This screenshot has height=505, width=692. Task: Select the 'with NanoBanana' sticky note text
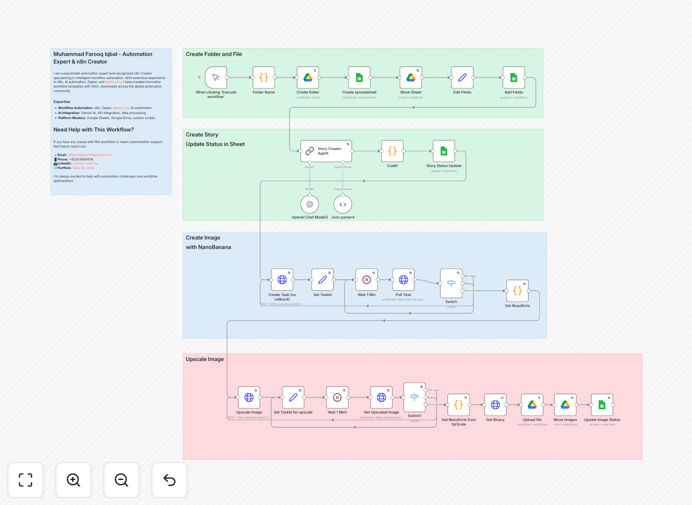tap(208, 247)
